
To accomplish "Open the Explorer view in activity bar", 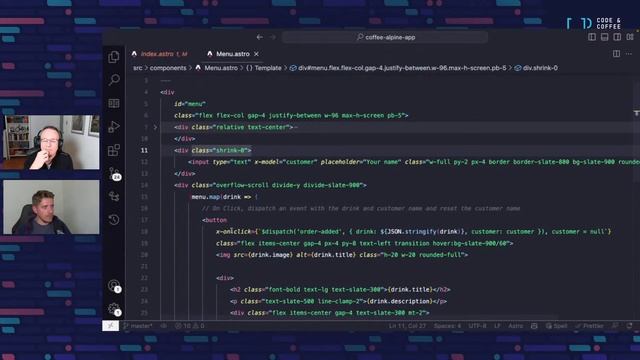I will click(114, 57).
